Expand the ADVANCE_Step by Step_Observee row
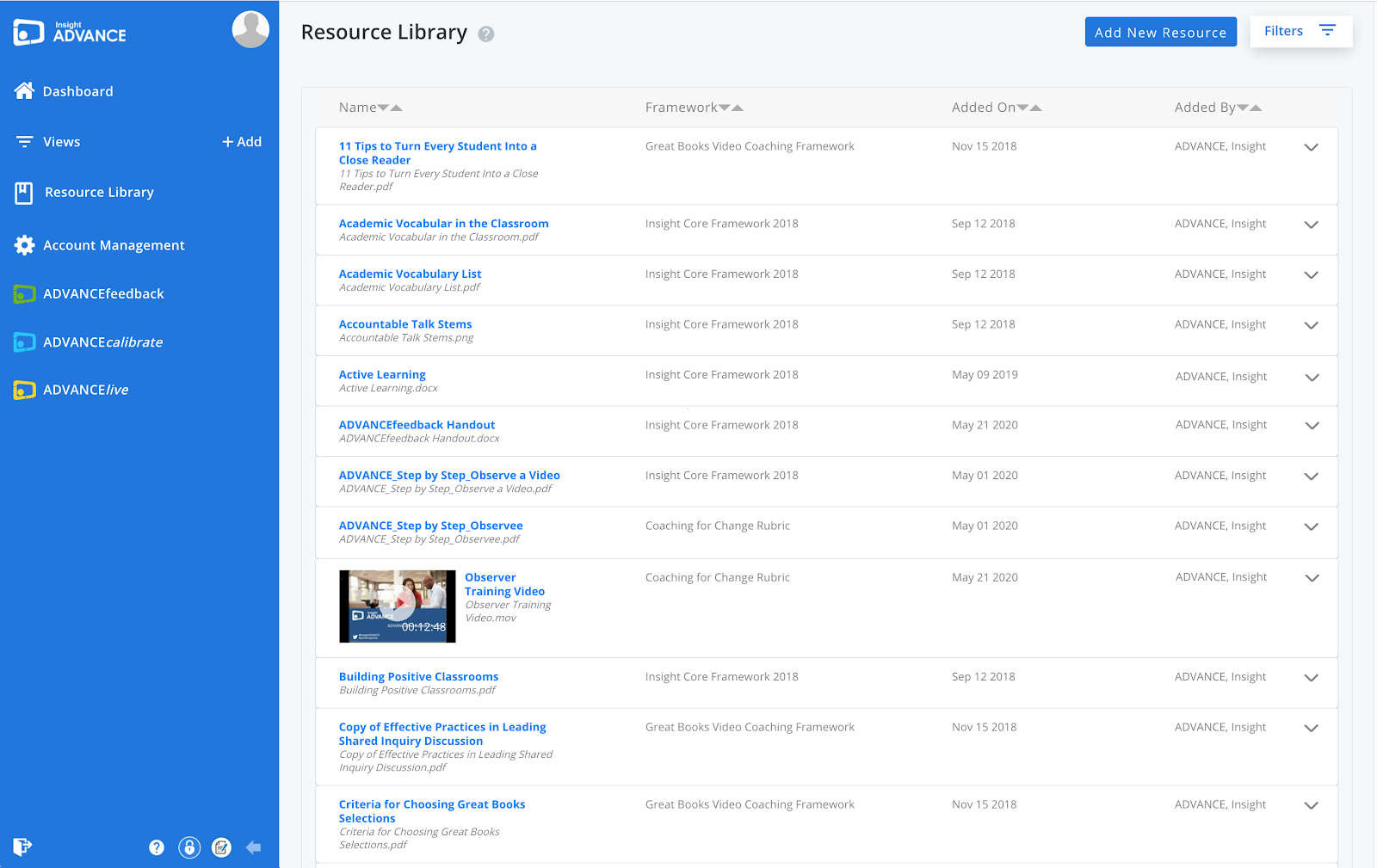The width and height of the screenshot is (1377, 868). [1311, 526]
